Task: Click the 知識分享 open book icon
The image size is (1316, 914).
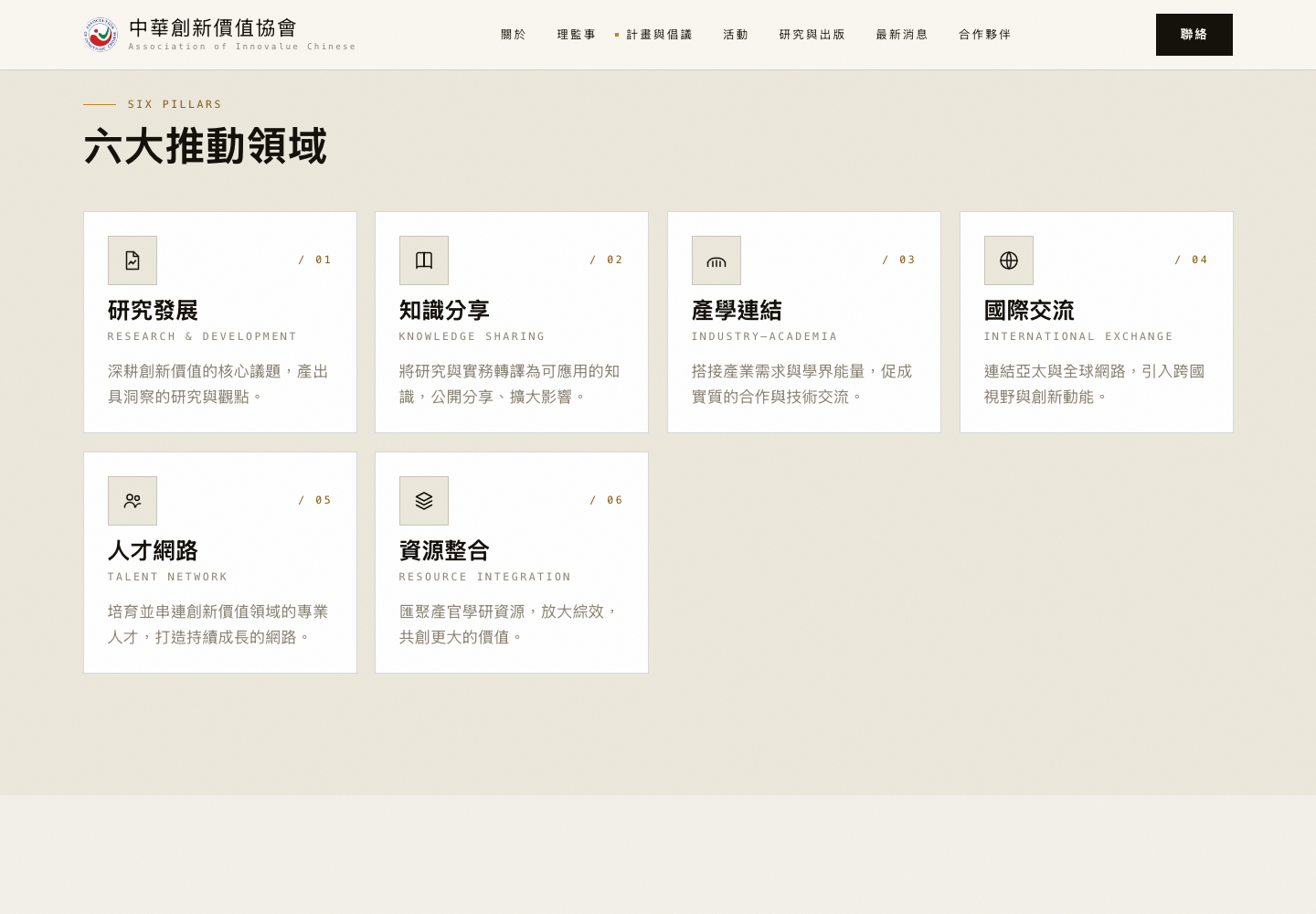Action: point(424,260)
